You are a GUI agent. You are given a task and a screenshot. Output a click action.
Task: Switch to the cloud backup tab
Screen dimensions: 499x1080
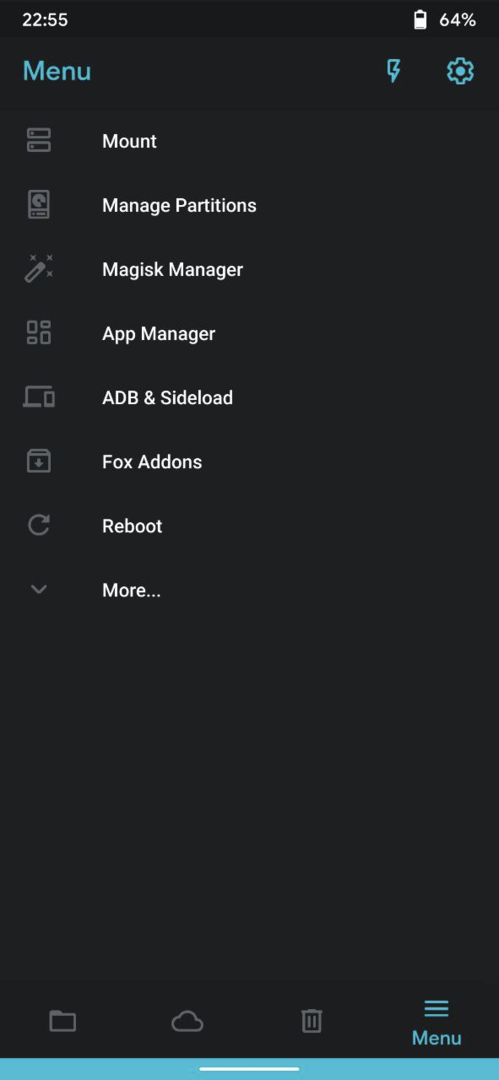[x=187, y=1021]
